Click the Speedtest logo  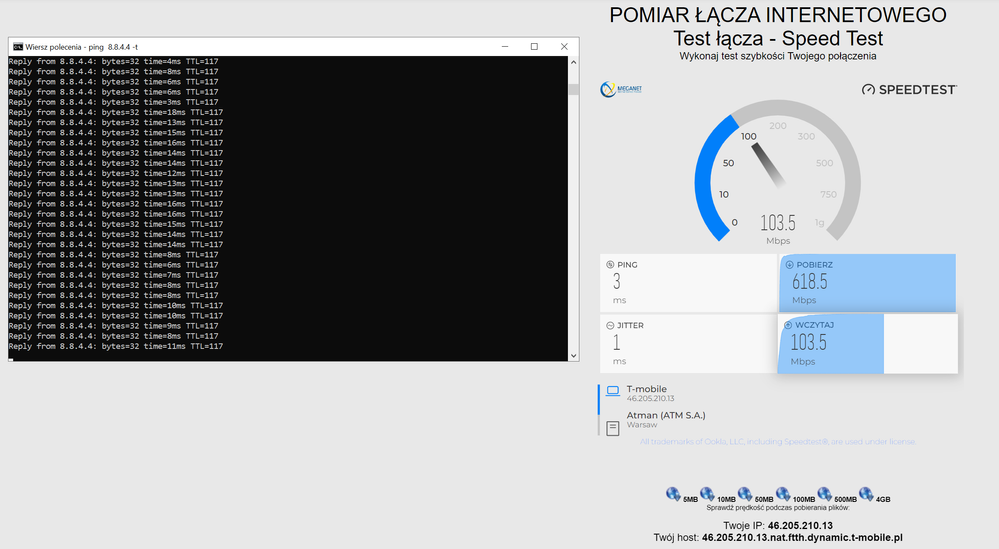tap(909, 90)
